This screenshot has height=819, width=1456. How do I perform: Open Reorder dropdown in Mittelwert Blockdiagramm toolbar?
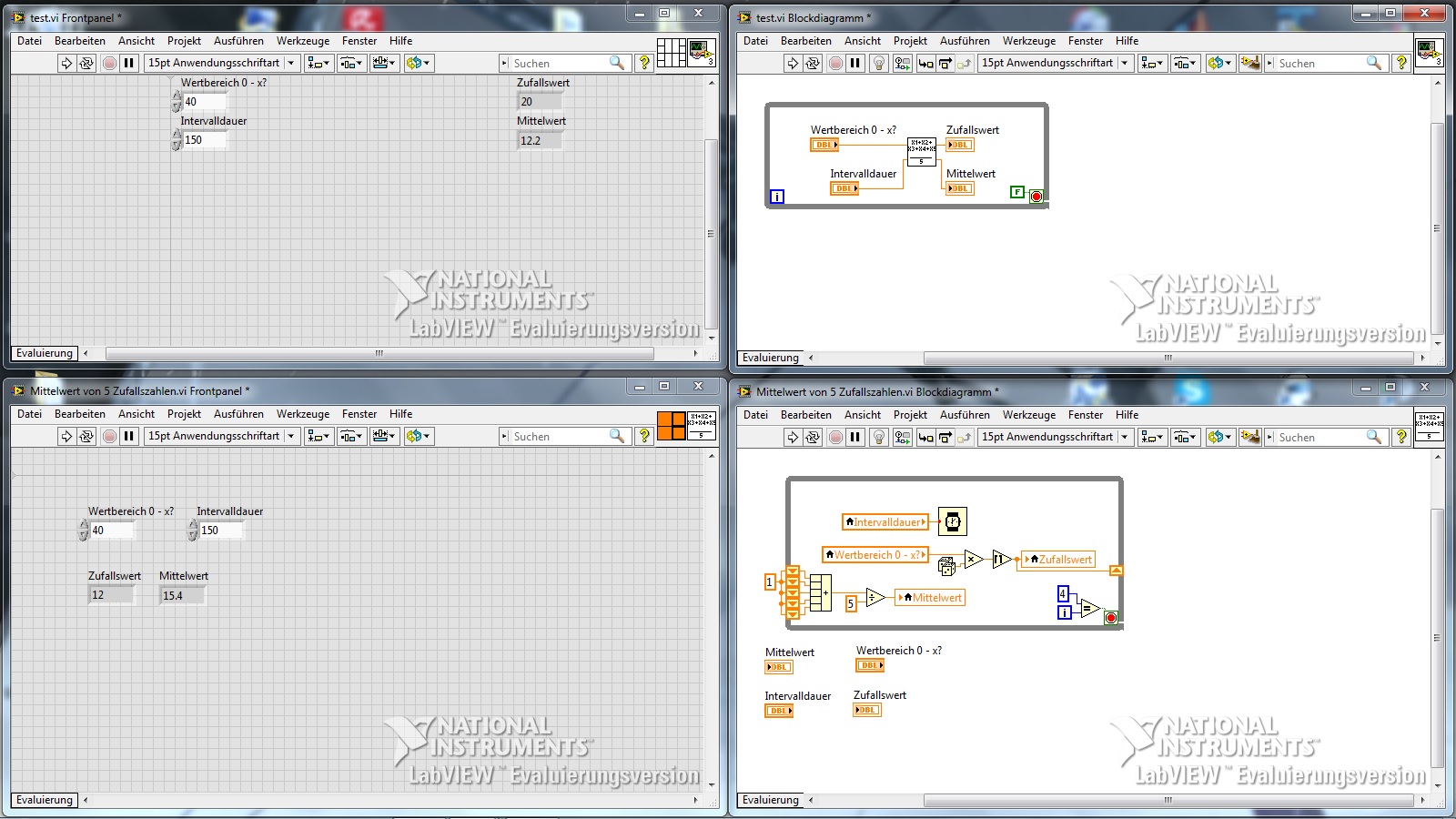(1219, 437)
